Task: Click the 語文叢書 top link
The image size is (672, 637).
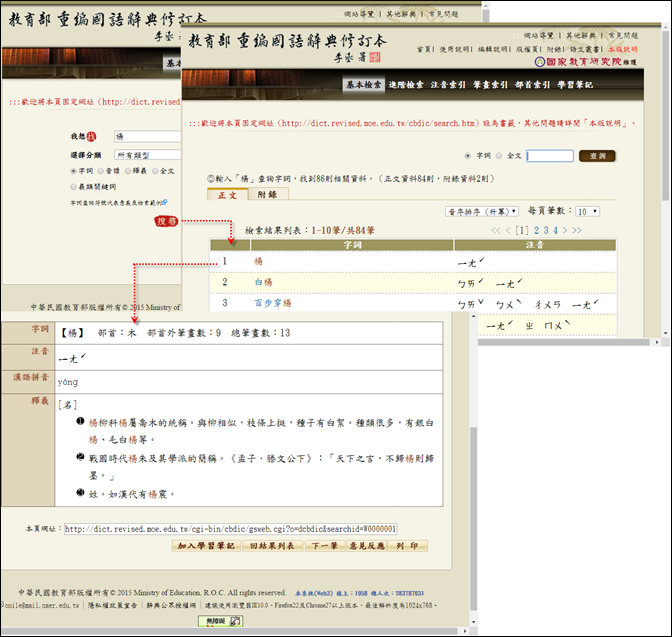Action: [585, 49]
